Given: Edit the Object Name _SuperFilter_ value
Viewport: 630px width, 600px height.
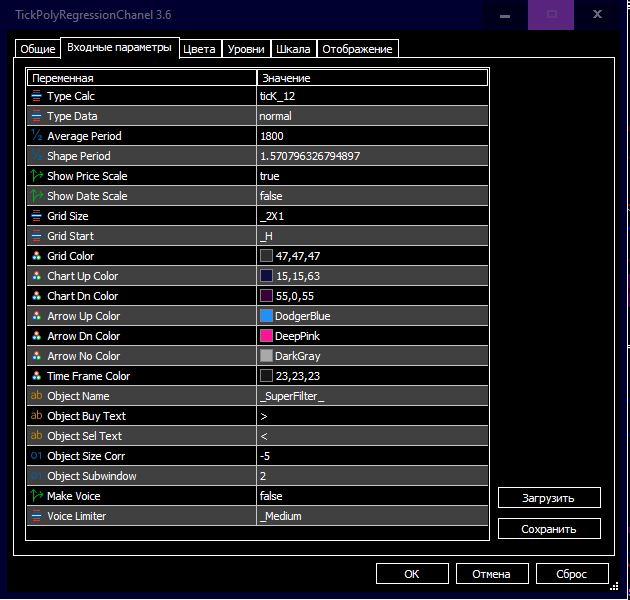Looking at the screenshot, I should coord(372,396).
